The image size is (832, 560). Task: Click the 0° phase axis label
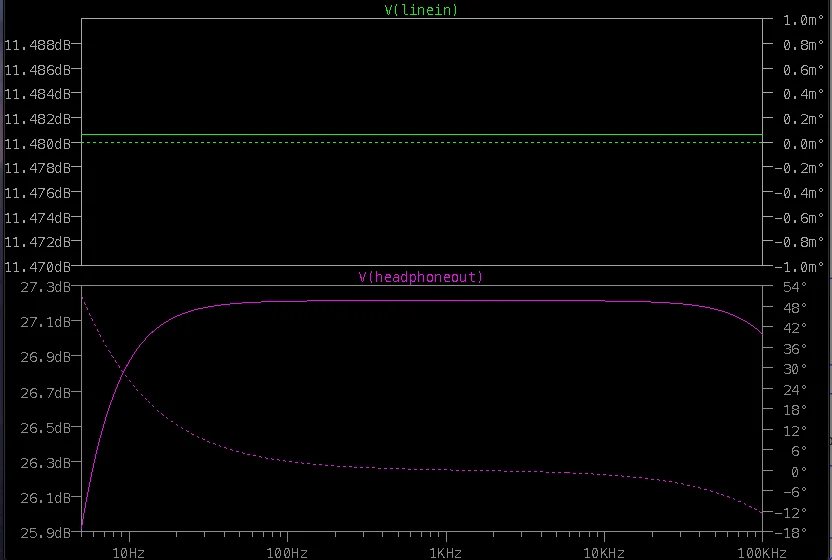click(799, 472)
